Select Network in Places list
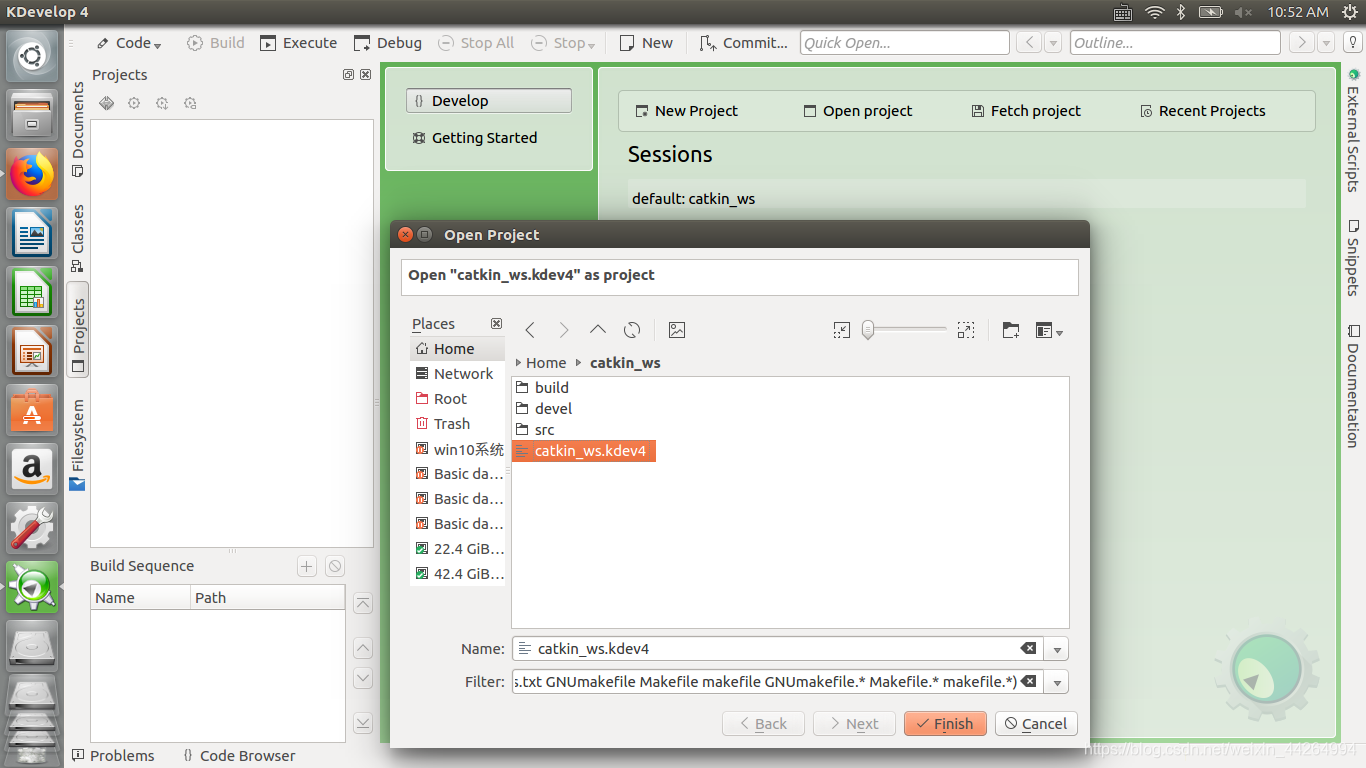Screen dimensions: 1366x768 [x=457, y=374]
